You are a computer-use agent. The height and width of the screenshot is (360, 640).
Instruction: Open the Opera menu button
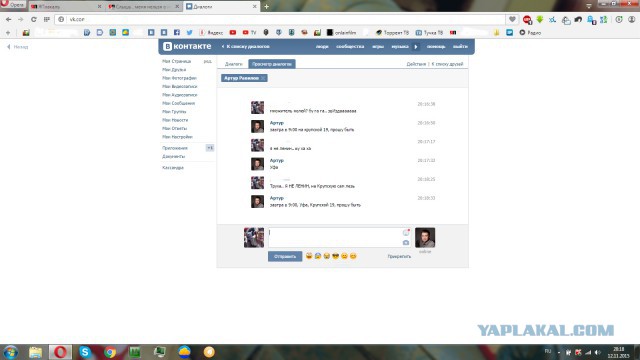[13, 4]
